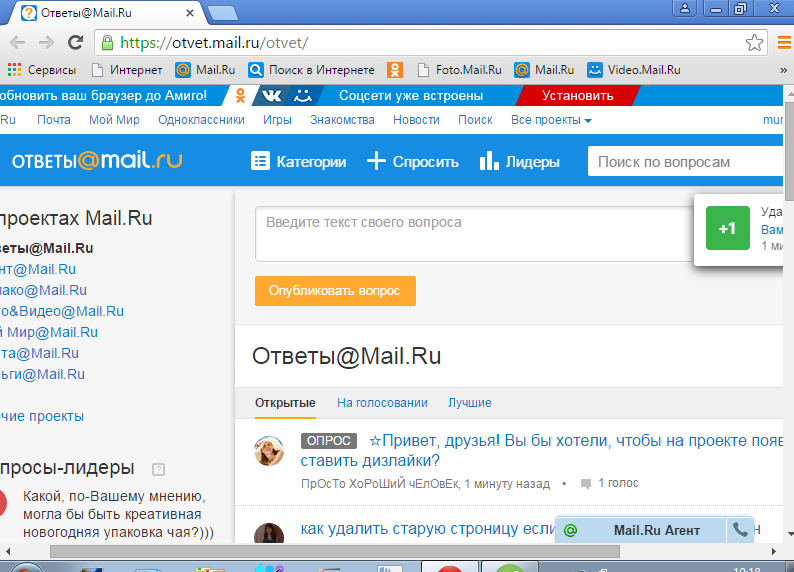Click the green +1 notification badge
Screen dimensions: 794x572
pos(728,228)
